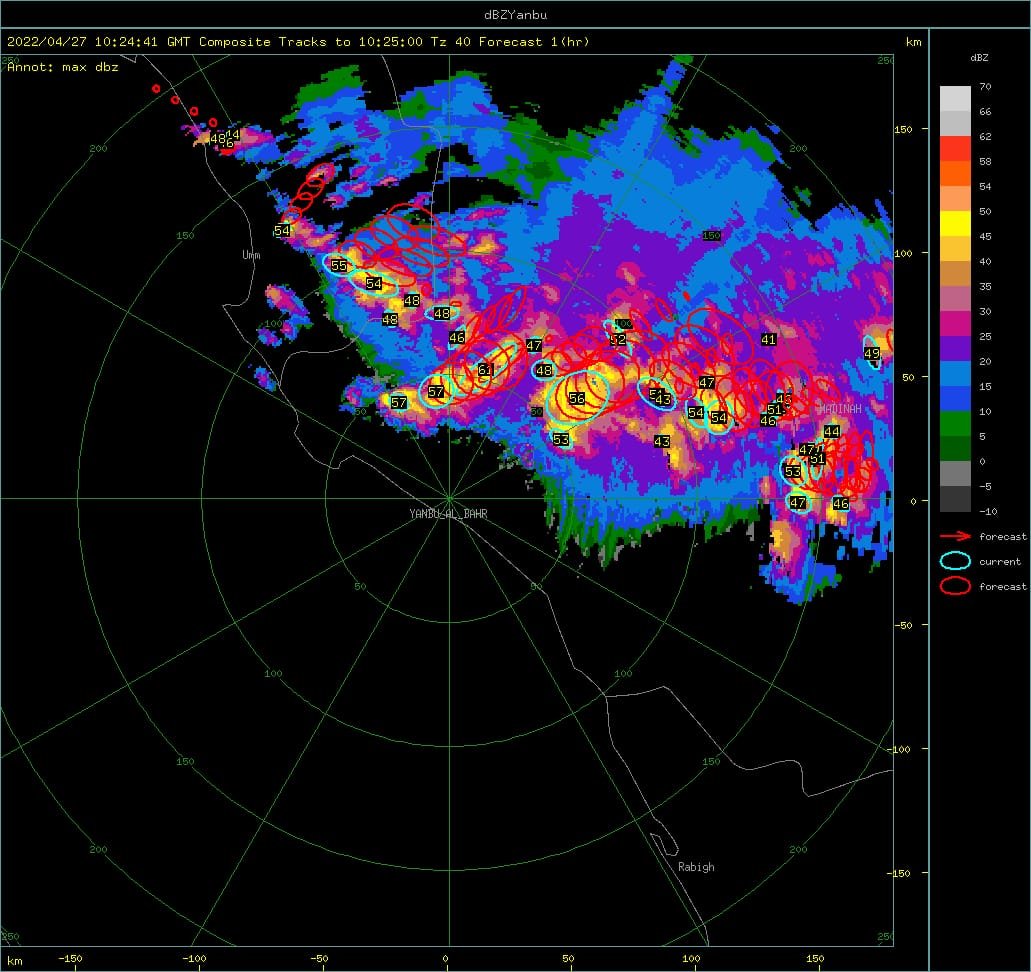1031x972 pixels.
Task: Click the YANBU_AL_BAHR place label
Action: [448, 514]
